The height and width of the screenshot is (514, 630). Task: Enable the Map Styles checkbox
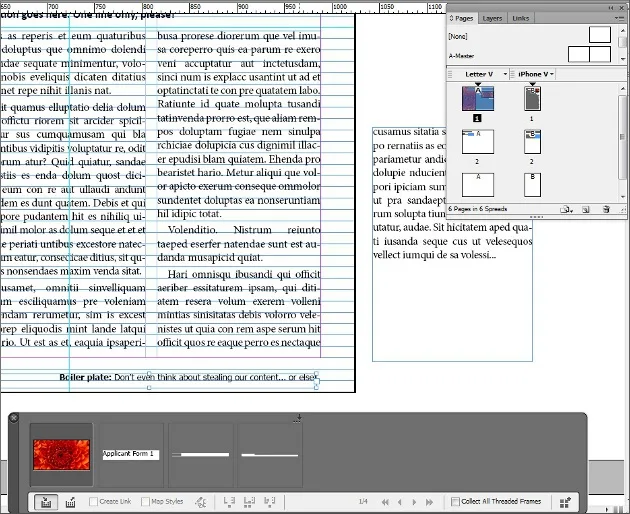pyautogui.click(x=145, y=502)
